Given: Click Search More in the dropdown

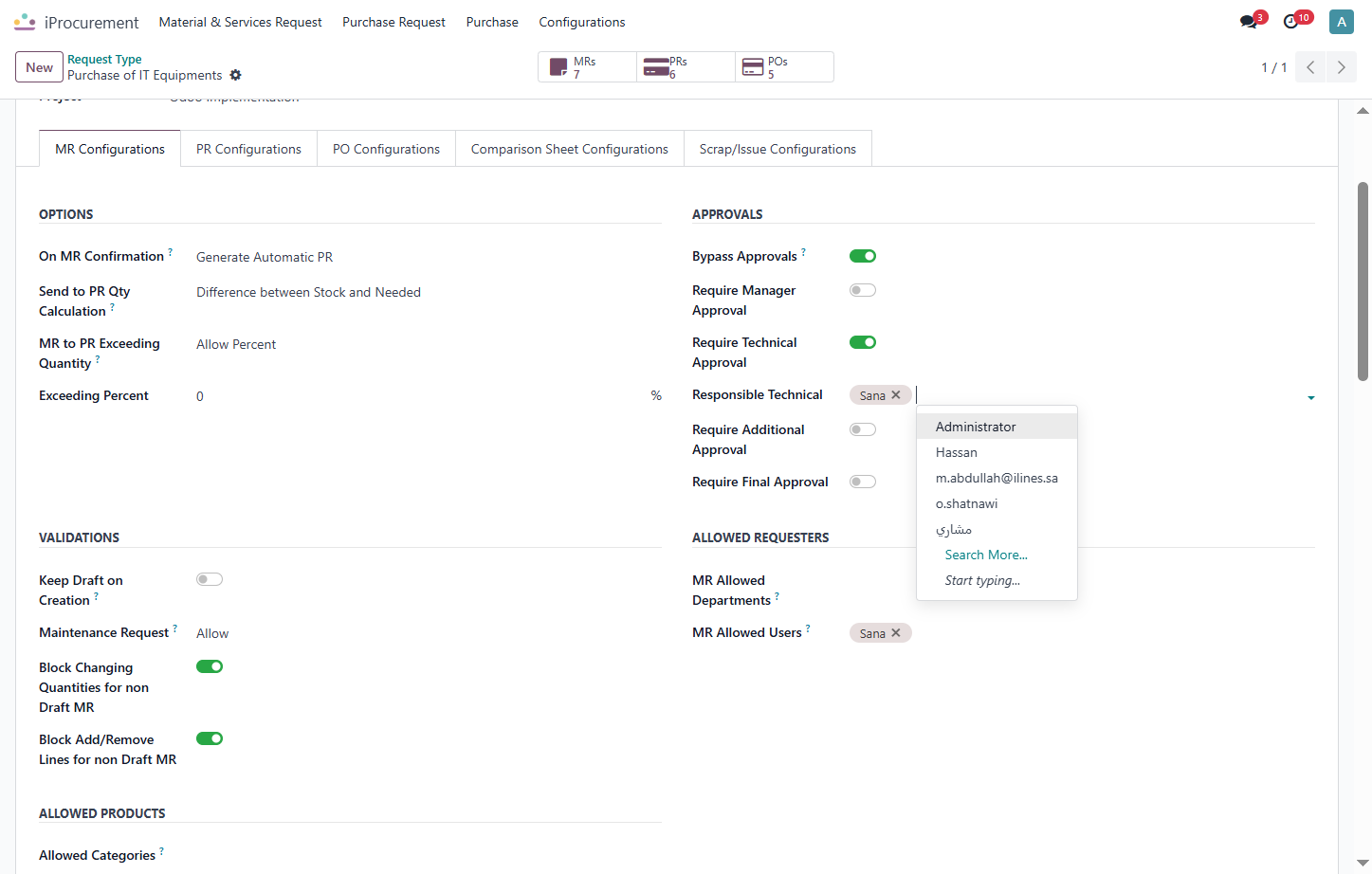Looking at the screenshot, I should coord(986,555).
